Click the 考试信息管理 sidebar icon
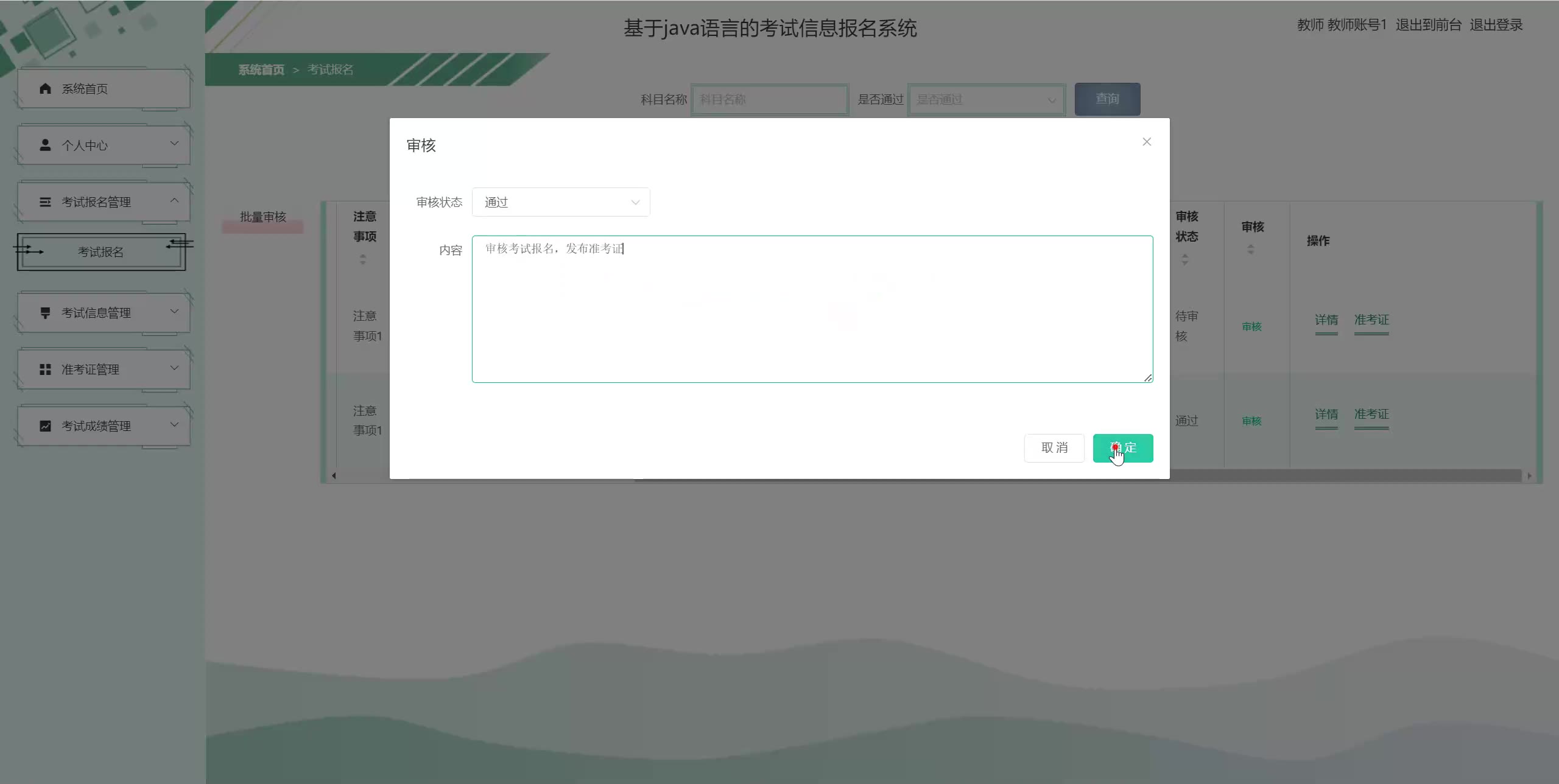The width and height of the screenshot is (1559, 784). pos(45,313)
